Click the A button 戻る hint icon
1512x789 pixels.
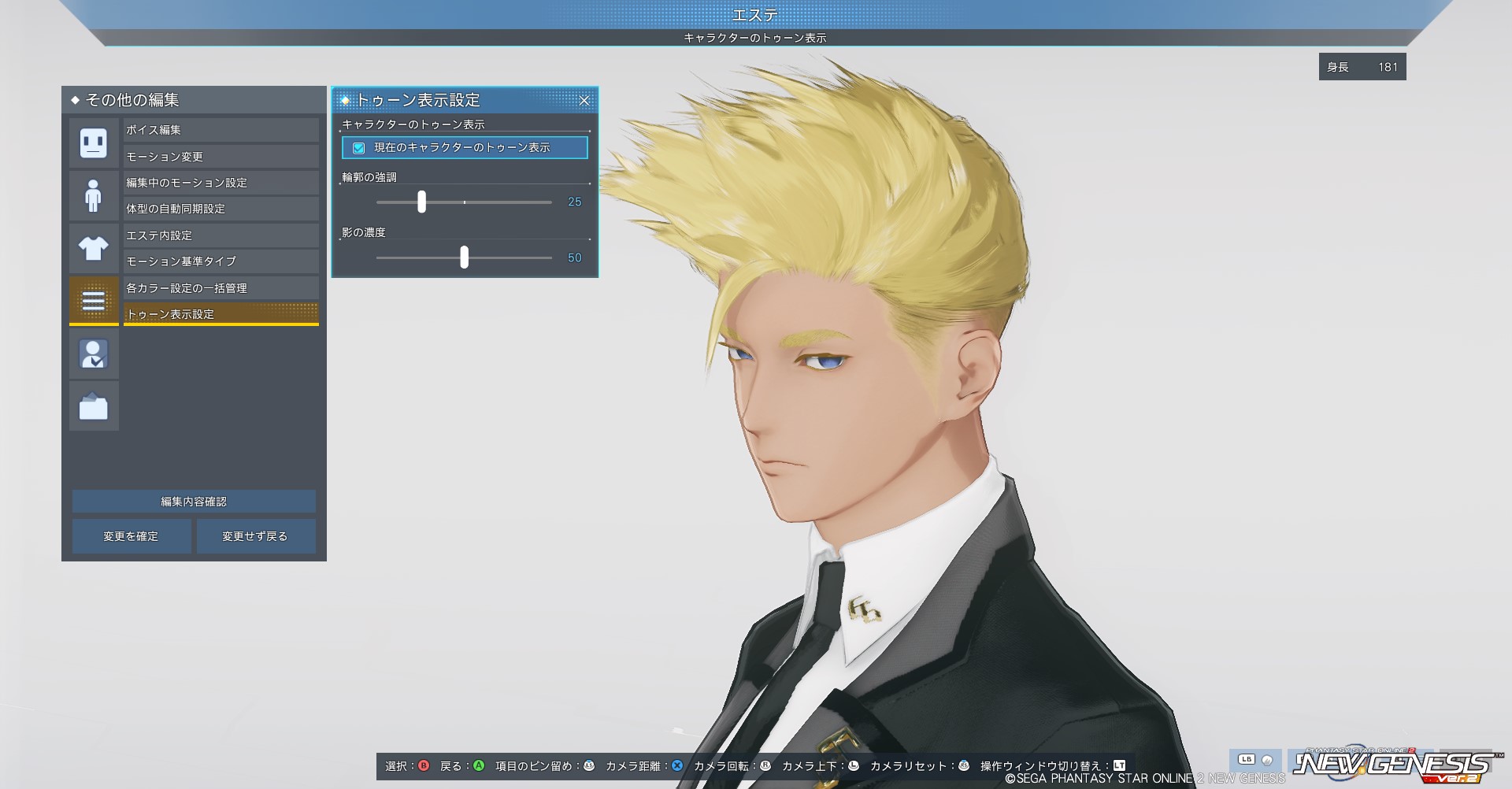pos(479,765)
